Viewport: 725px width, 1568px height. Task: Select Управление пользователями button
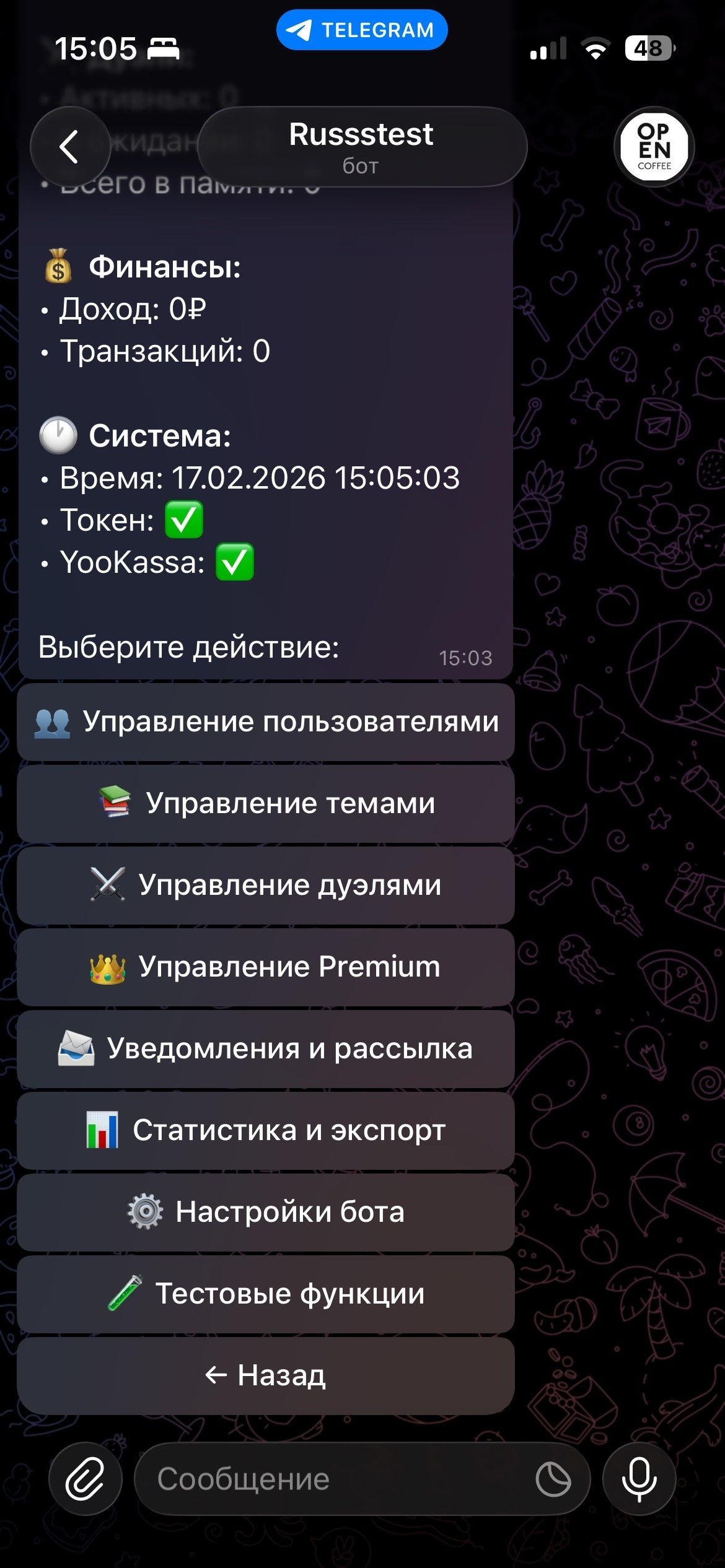coord(266,721)
